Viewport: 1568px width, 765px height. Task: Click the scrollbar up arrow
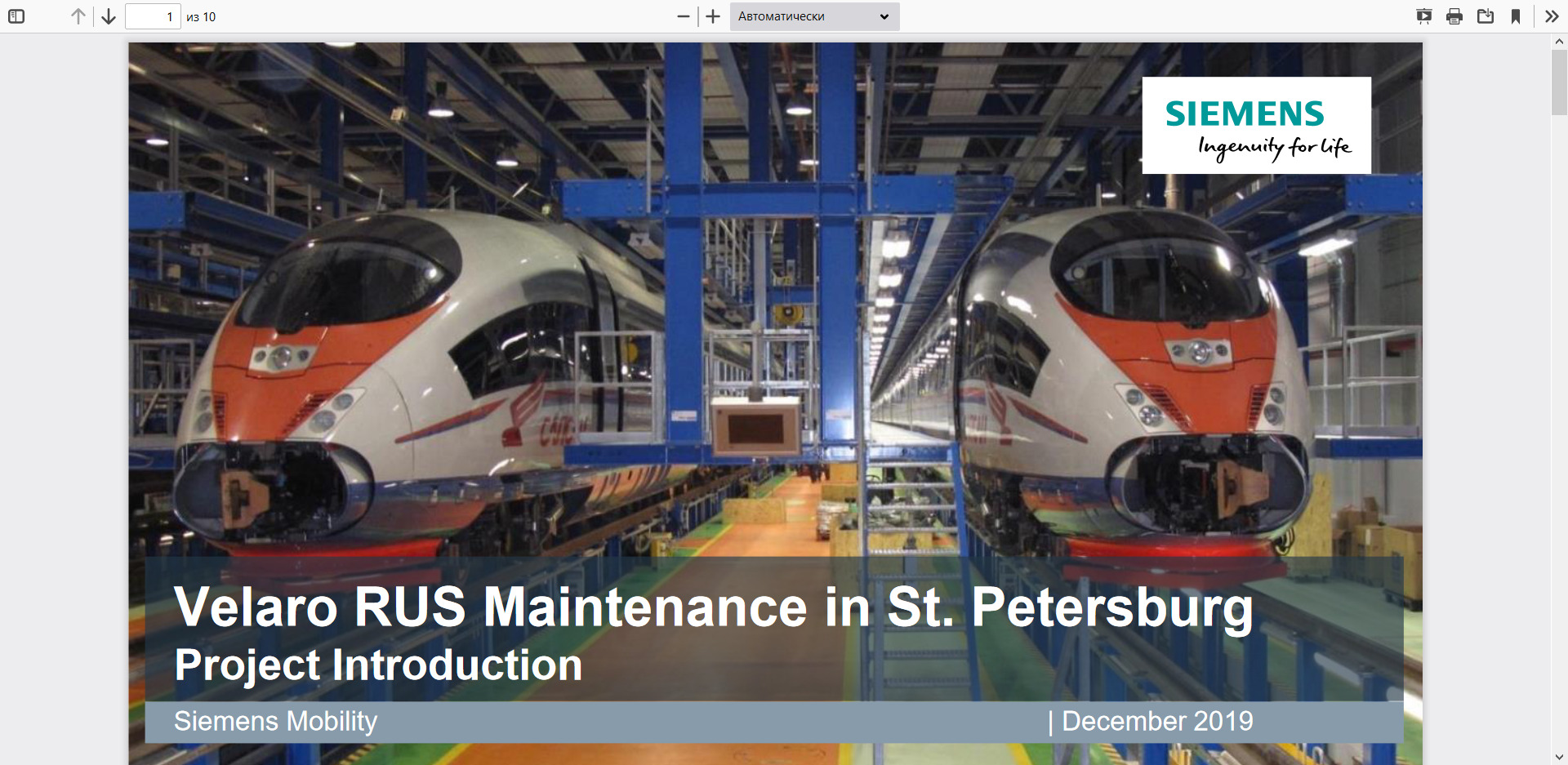pos(1560,41)
